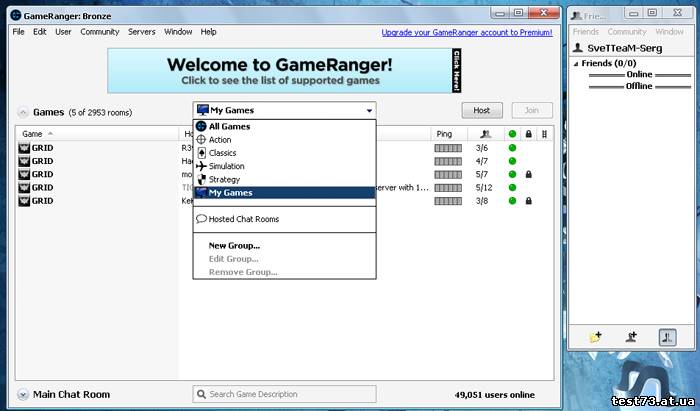Select the GRID room with 5/7 players

284,174
